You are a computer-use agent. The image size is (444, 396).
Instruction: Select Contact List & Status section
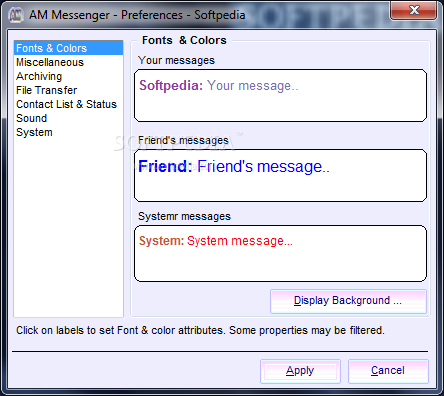point(68,104)
